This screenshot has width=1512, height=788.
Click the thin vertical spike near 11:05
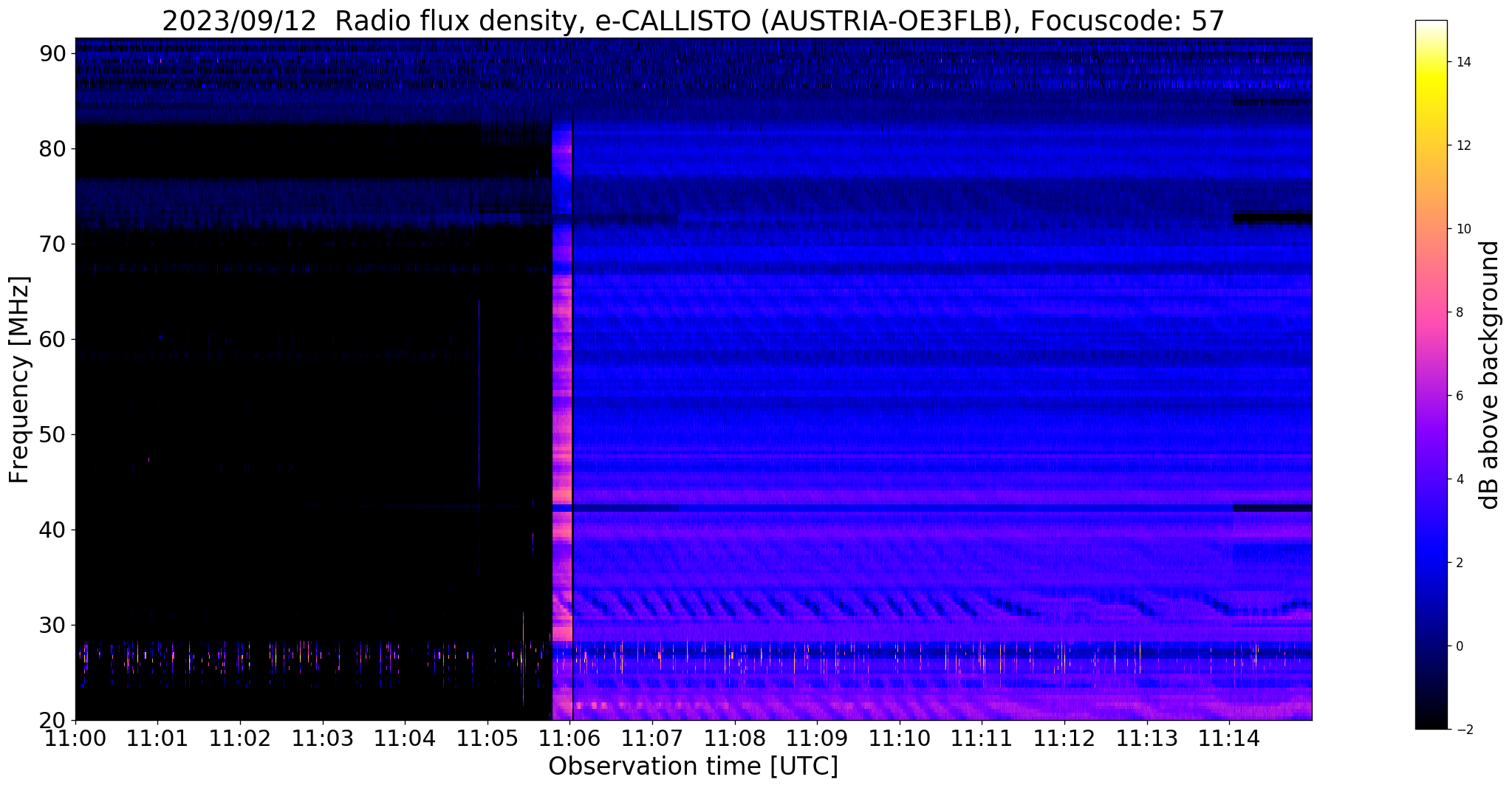479,395
